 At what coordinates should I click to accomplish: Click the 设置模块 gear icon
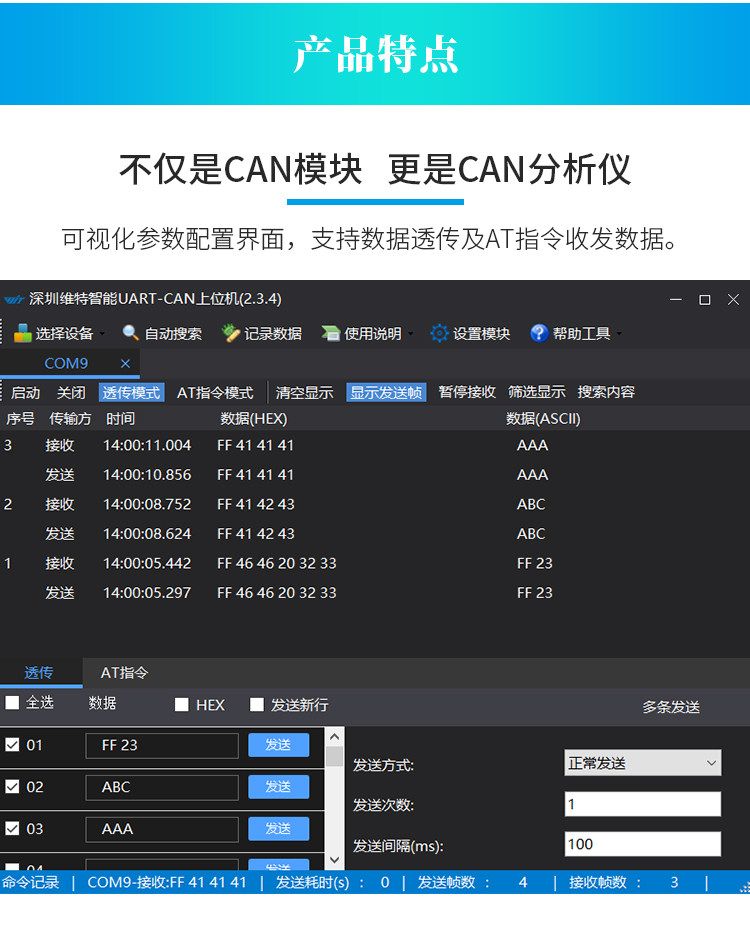439,333
